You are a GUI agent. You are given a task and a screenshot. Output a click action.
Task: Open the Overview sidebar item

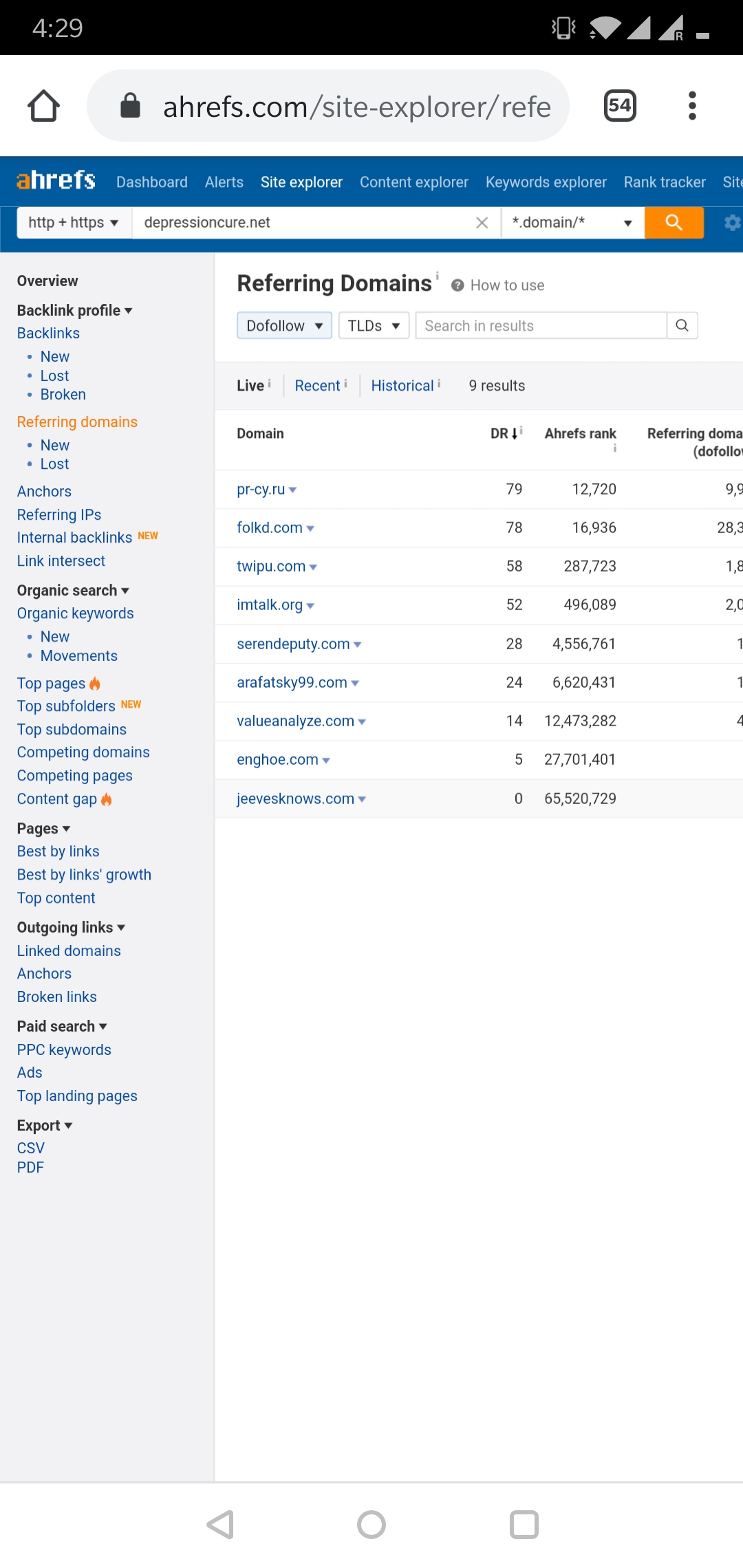[x=47, y=281]
